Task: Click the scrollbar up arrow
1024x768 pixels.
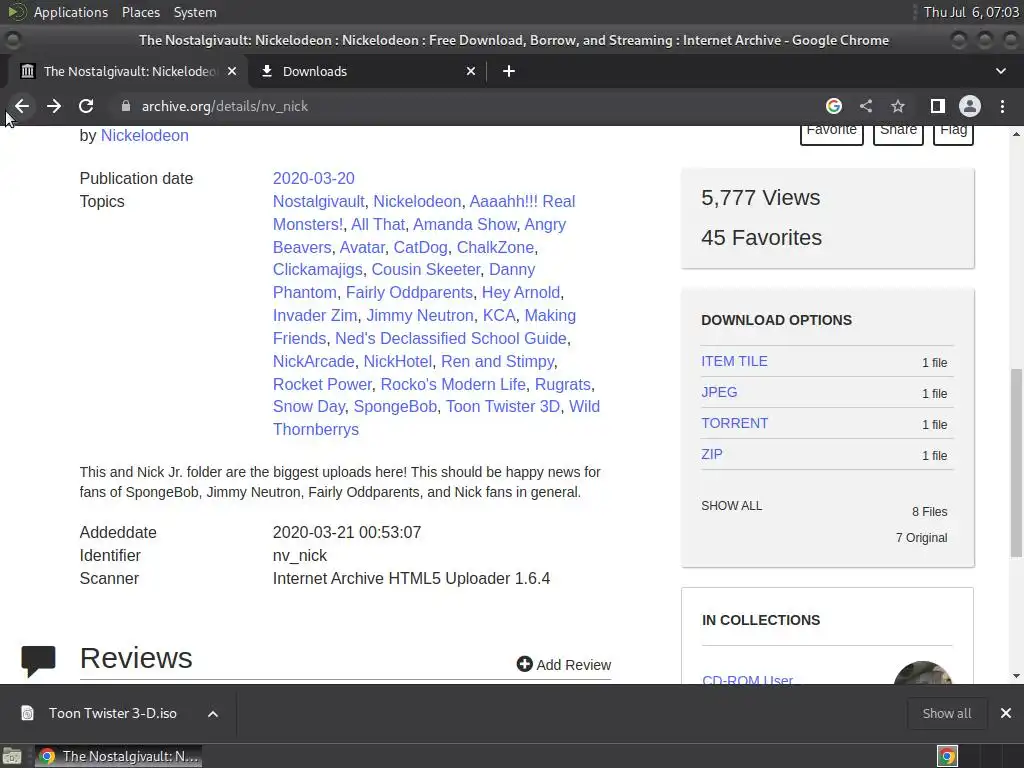Action: (x=1016, y=134)
